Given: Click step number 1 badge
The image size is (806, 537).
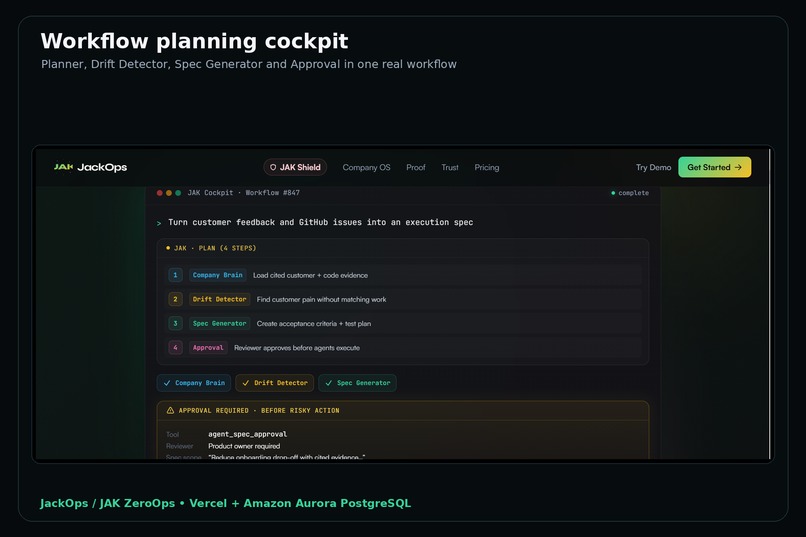Looking at the screenshot, I should pos(175,275).
